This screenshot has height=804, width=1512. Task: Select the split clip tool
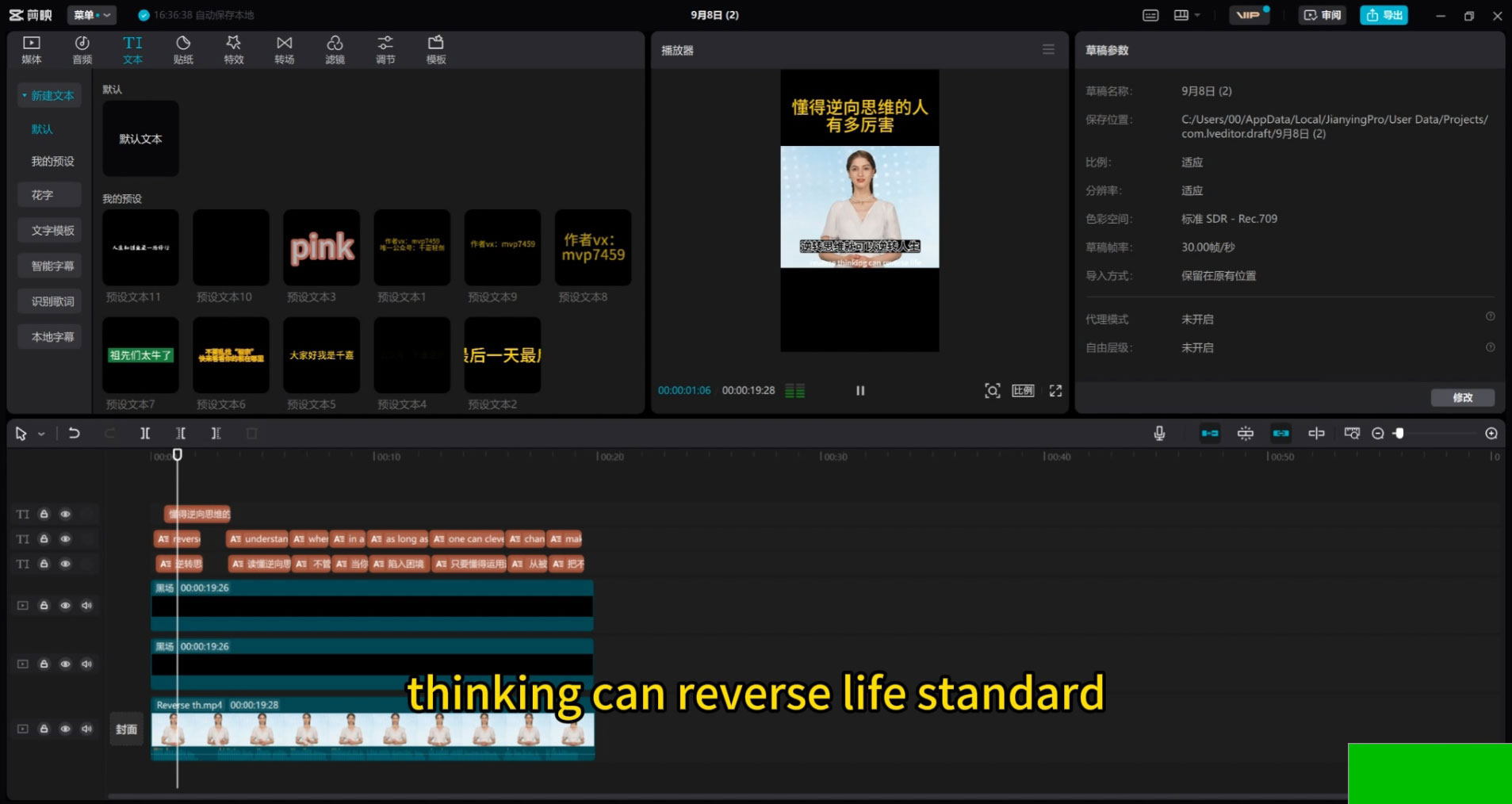(145, 433)
